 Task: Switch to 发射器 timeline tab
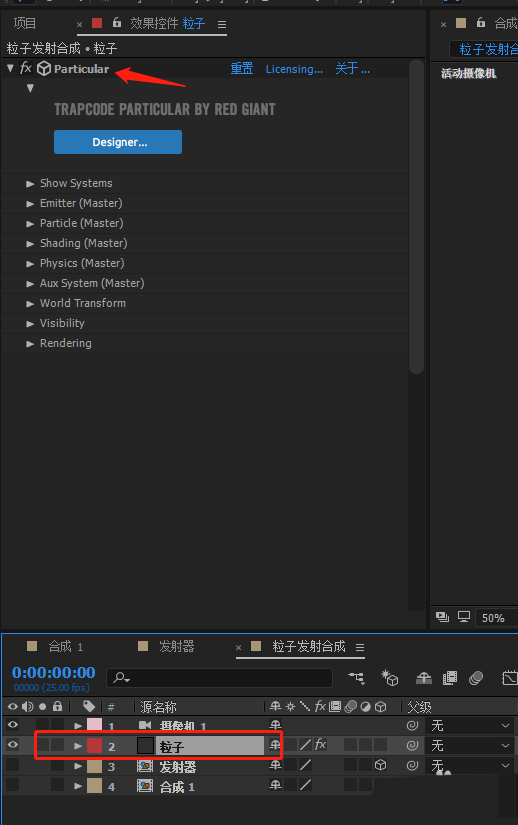(x=177, y=647)
